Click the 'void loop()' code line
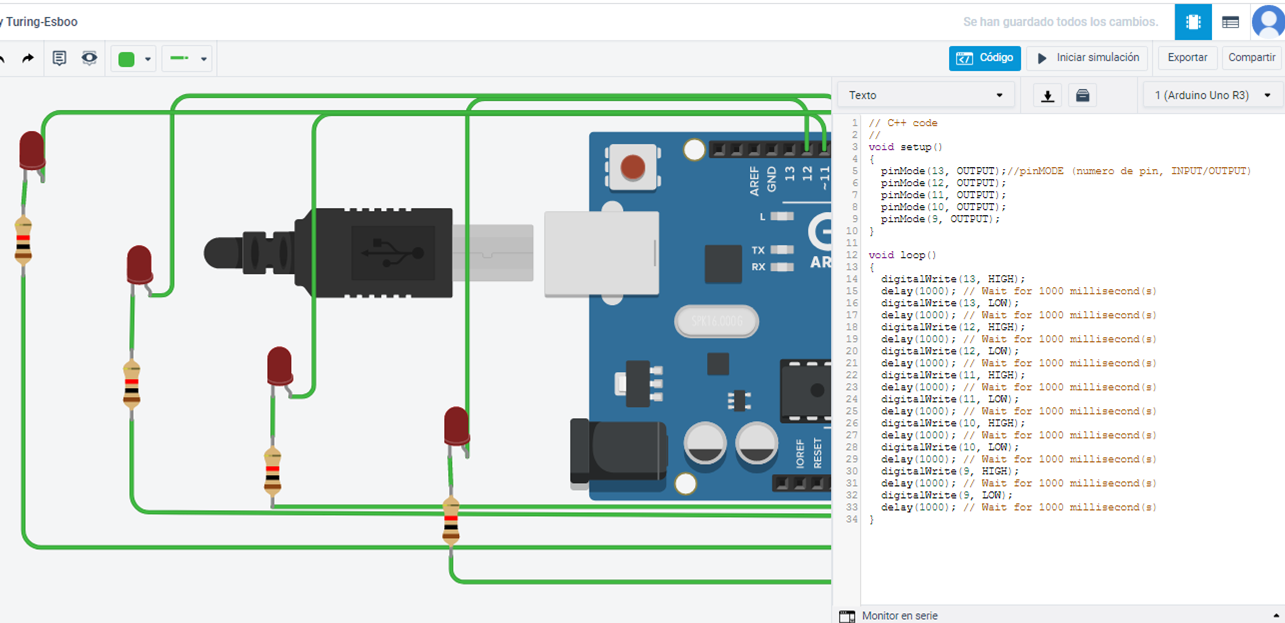Screen dimensions: 1285x623 902,255
